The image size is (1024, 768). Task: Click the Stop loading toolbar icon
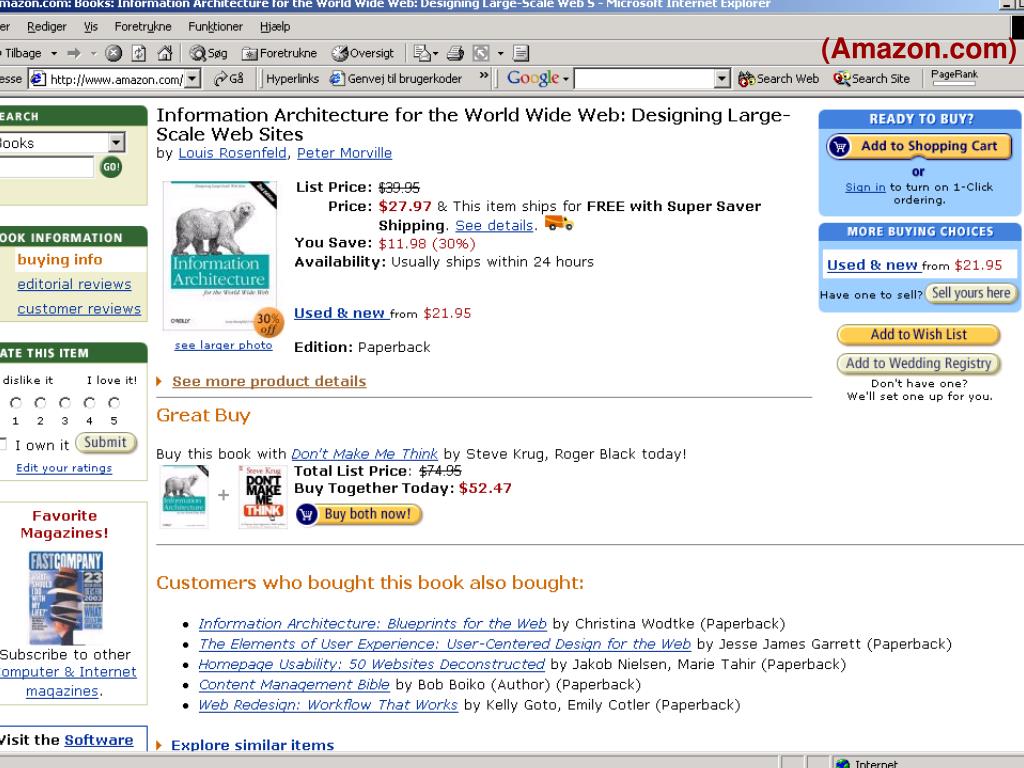click(x=114, y=53)
